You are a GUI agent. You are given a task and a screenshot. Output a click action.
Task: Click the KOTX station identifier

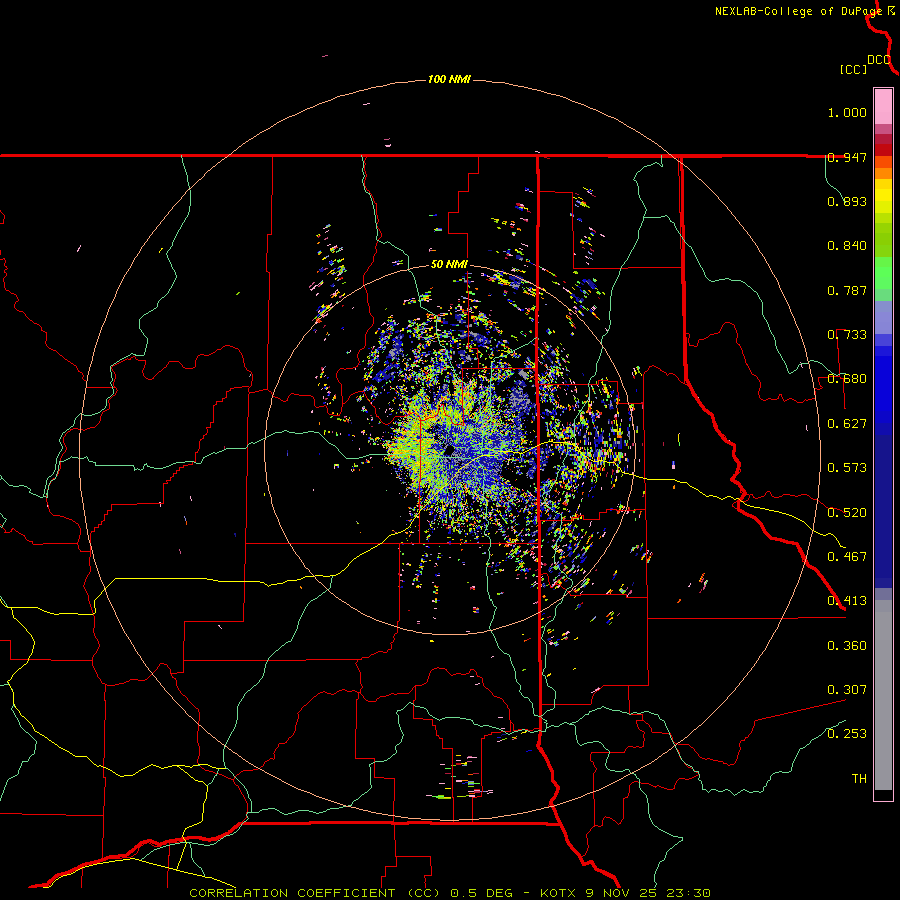[x=559, y=893]
